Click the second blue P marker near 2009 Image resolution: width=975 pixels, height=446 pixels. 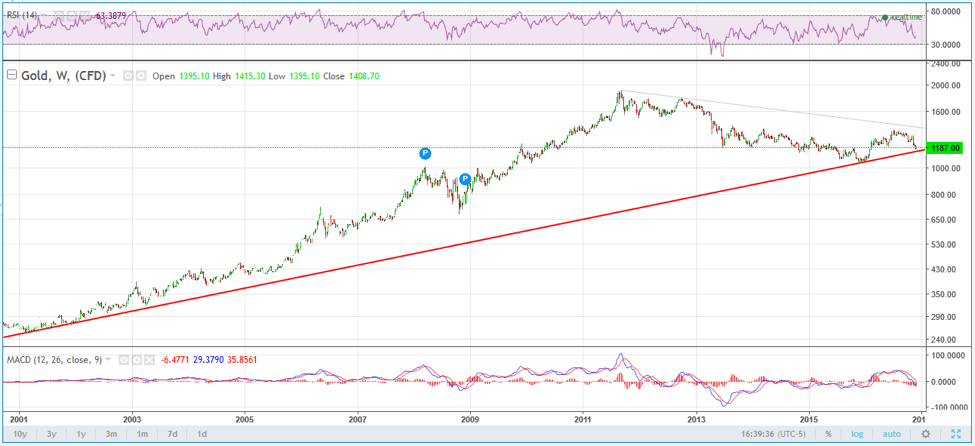click(x=465, y=178)
